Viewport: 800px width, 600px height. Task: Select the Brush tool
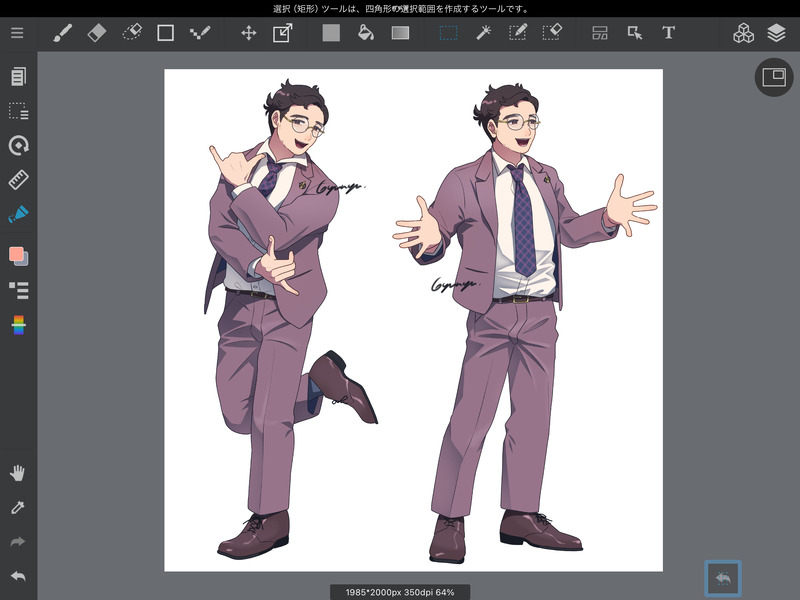[x=62, y=33]
